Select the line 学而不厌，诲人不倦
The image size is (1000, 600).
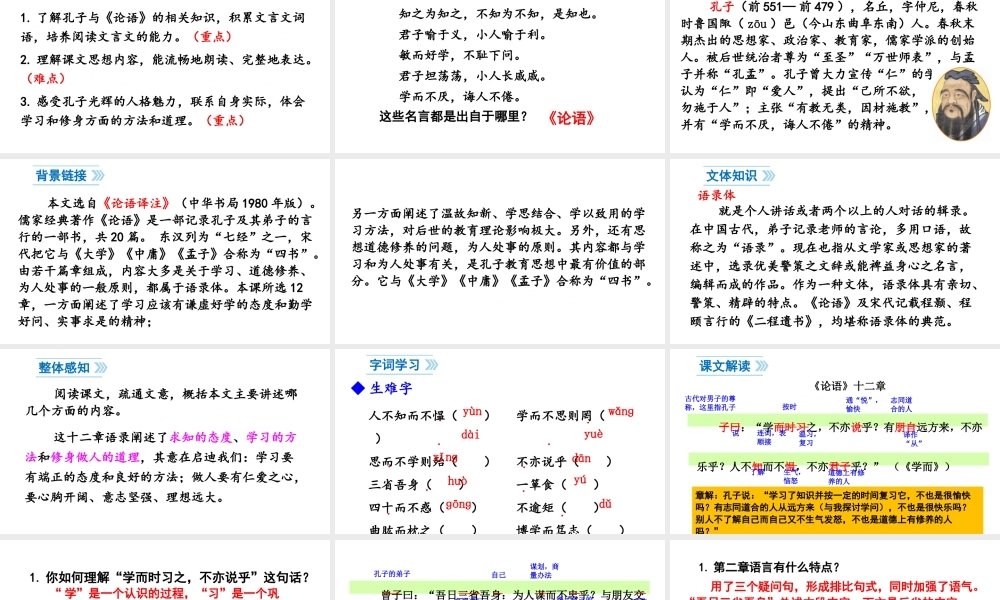(460, 96)
